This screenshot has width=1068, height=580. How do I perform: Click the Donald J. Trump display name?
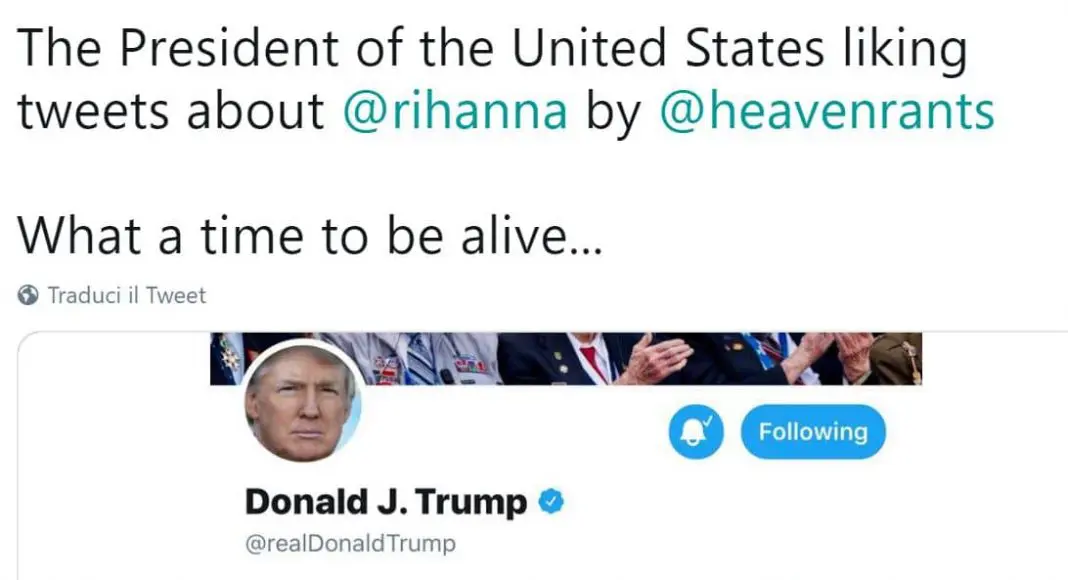(x=386, y=501)
